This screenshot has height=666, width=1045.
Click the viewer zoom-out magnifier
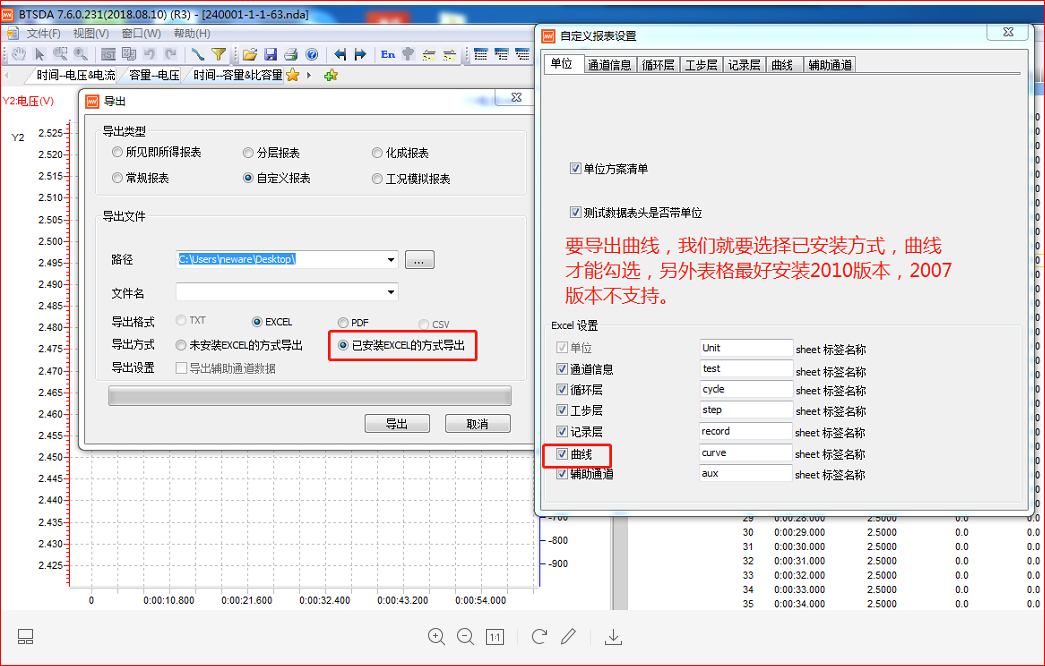(x=465, y=637)
